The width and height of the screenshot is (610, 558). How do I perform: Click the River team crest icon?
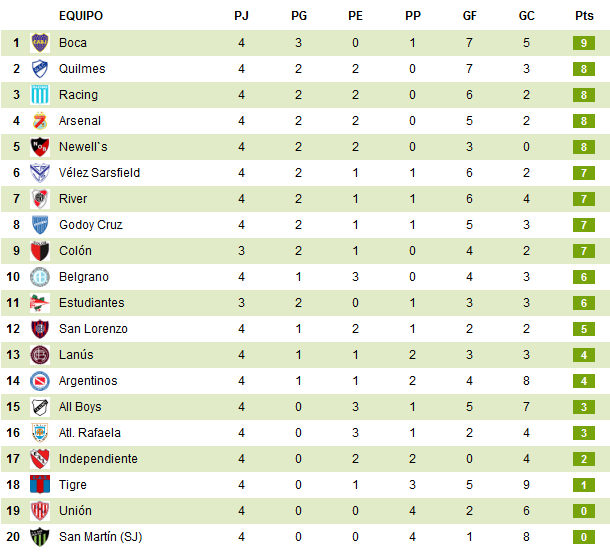tap(40, 199)
